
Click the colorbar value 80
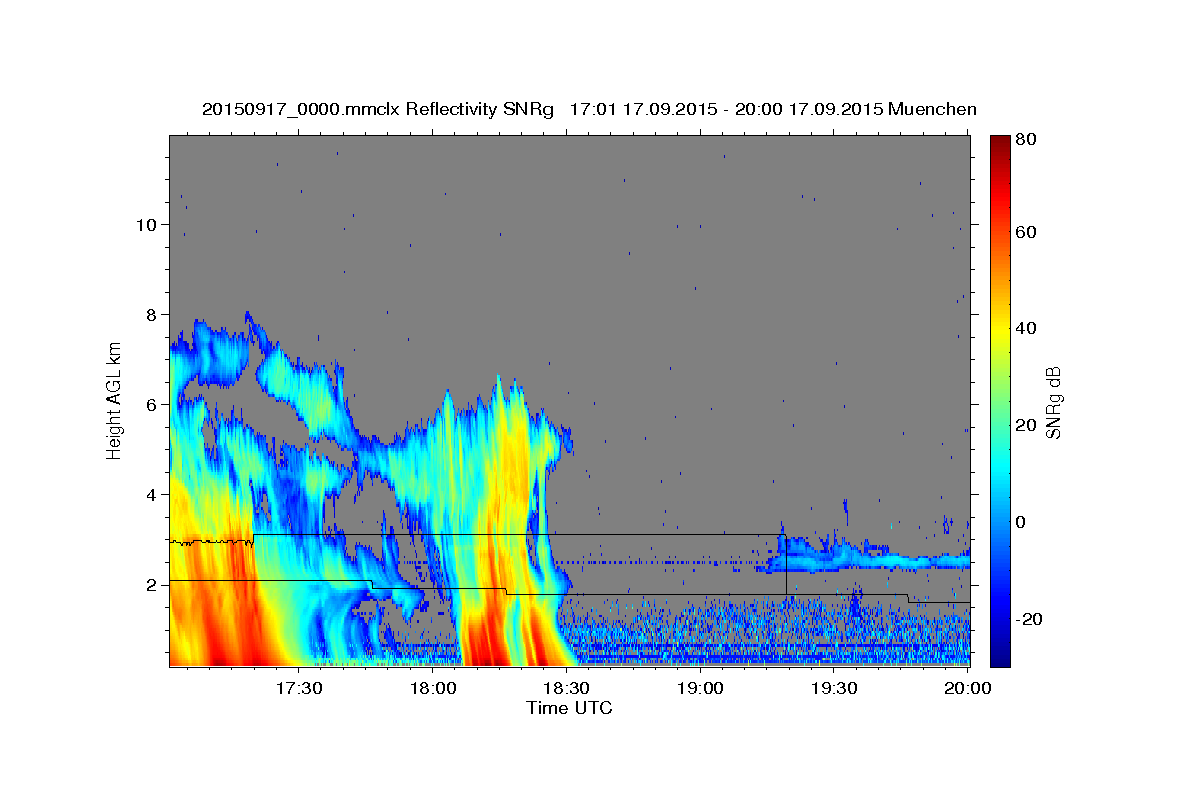(1027, 139)
